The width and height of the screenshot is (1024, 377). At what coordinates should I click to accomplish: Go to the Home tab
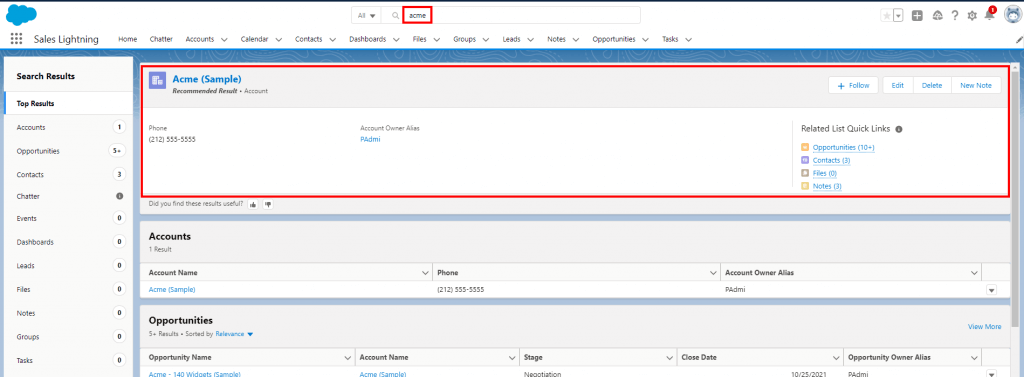[x=127, y=39]
